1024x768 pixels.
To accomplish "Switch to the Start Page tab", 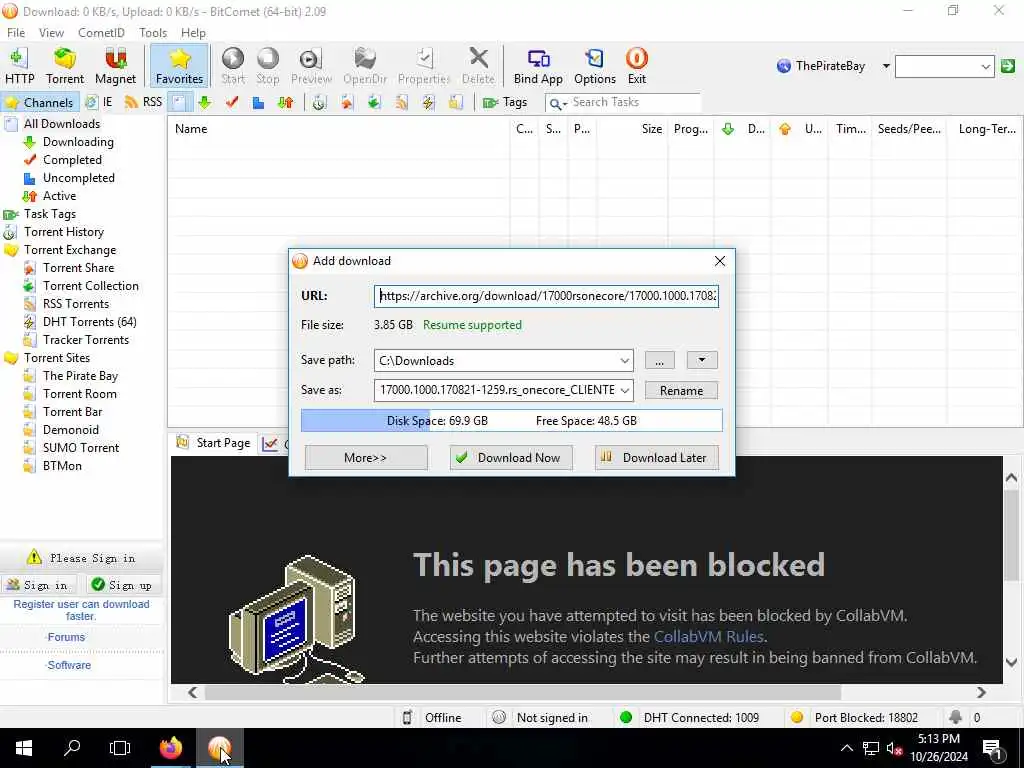I will (214, 443).
